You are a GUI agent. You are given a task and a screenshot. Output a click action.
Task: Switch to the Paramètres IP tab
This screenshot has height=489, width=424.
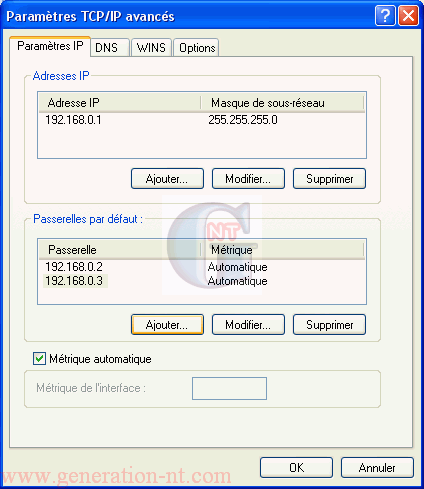coord(50,46)
